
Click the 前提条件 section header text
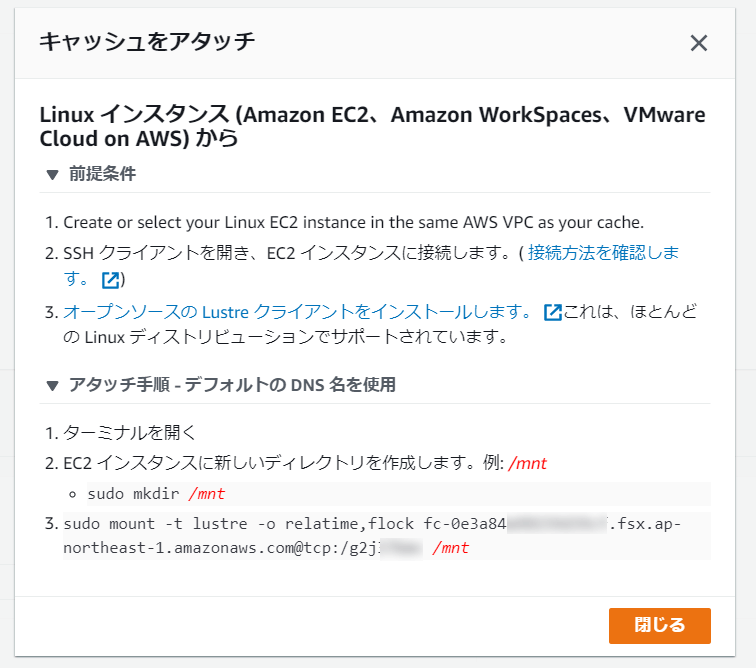click(x=102, y=174)
